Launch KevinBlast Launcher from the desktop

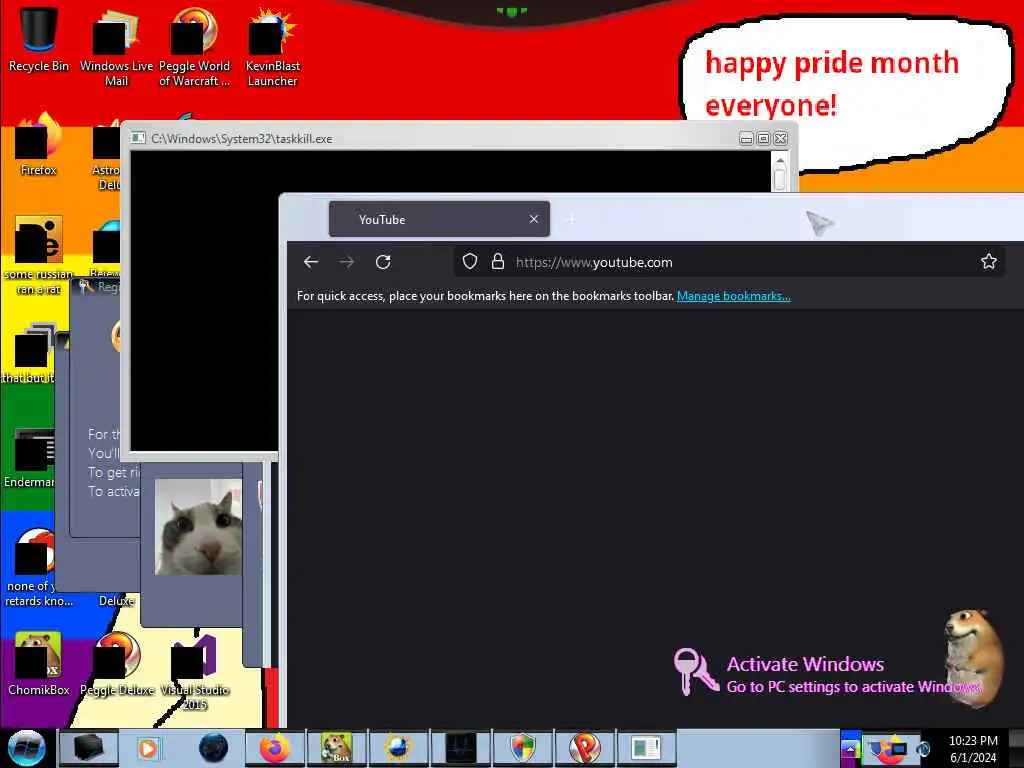[x=272, y=47]
